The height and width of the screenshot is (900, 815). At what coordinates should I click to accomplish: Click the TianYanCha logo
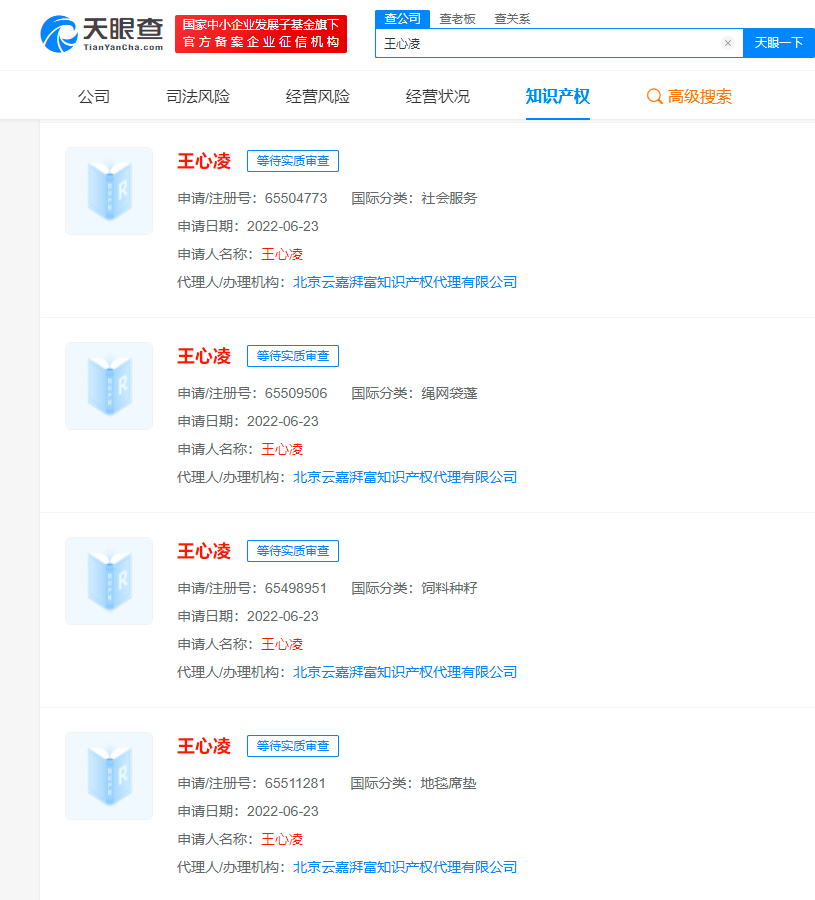point(102,34)
